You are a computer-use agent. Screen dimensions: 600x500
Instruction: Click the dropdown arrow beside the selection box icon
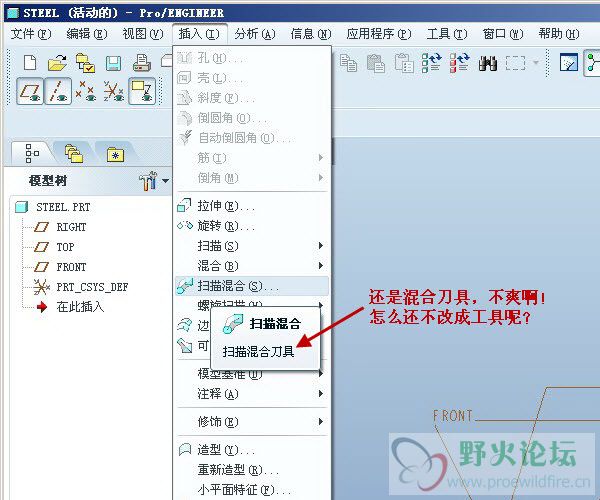point(536,63)
